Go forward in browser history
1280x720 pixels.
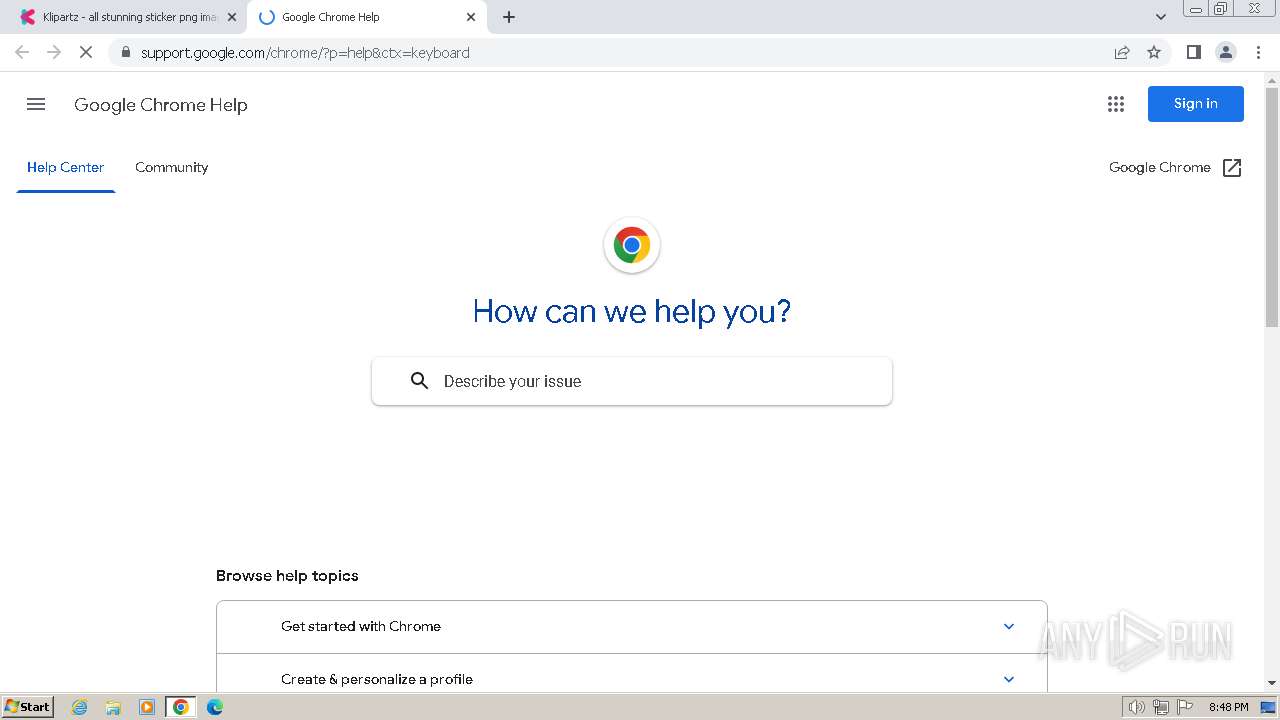(54, 53)
